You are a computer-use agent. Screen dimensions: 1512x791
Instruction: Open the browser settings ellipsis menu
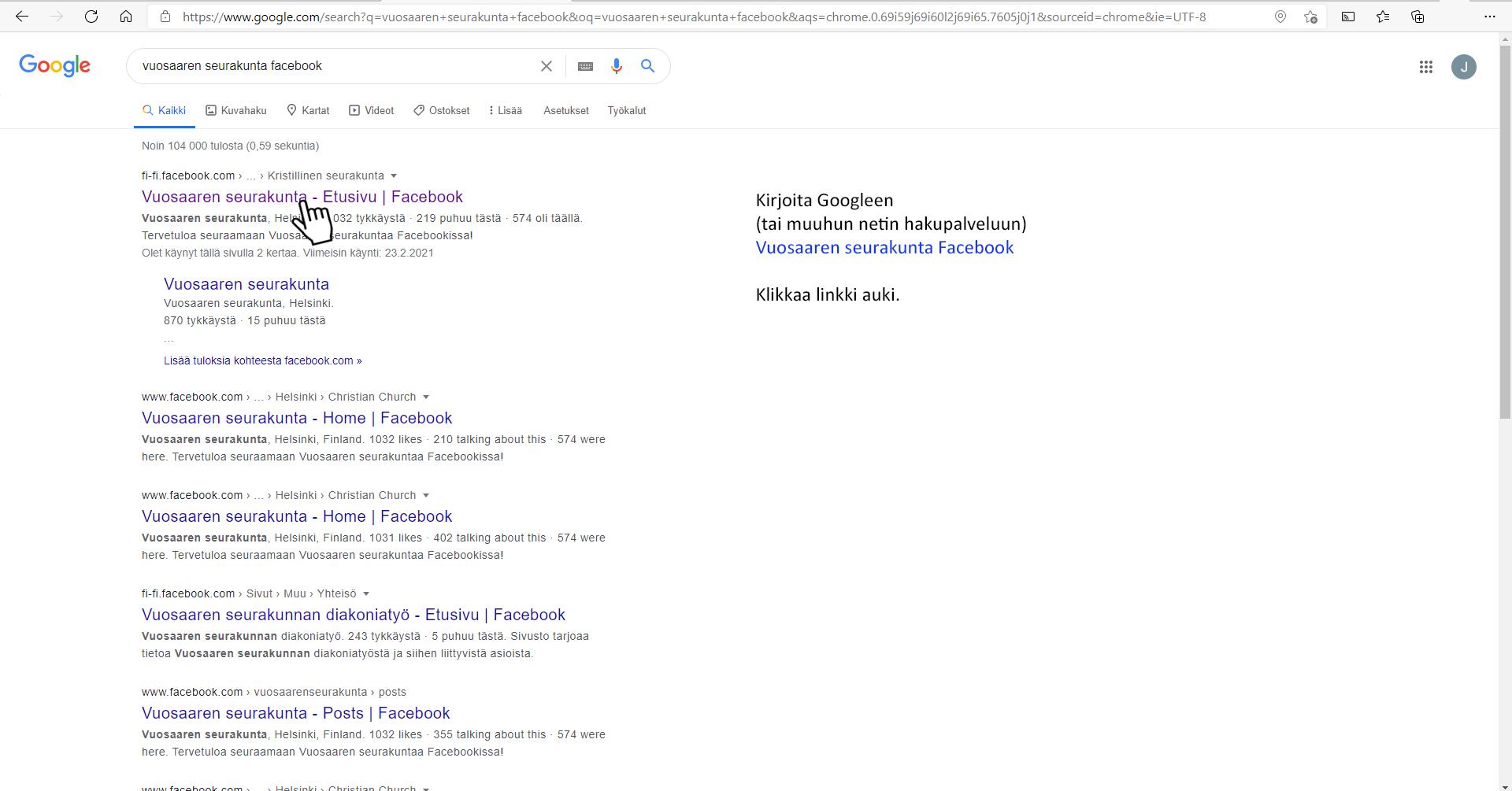(1489, 17)
